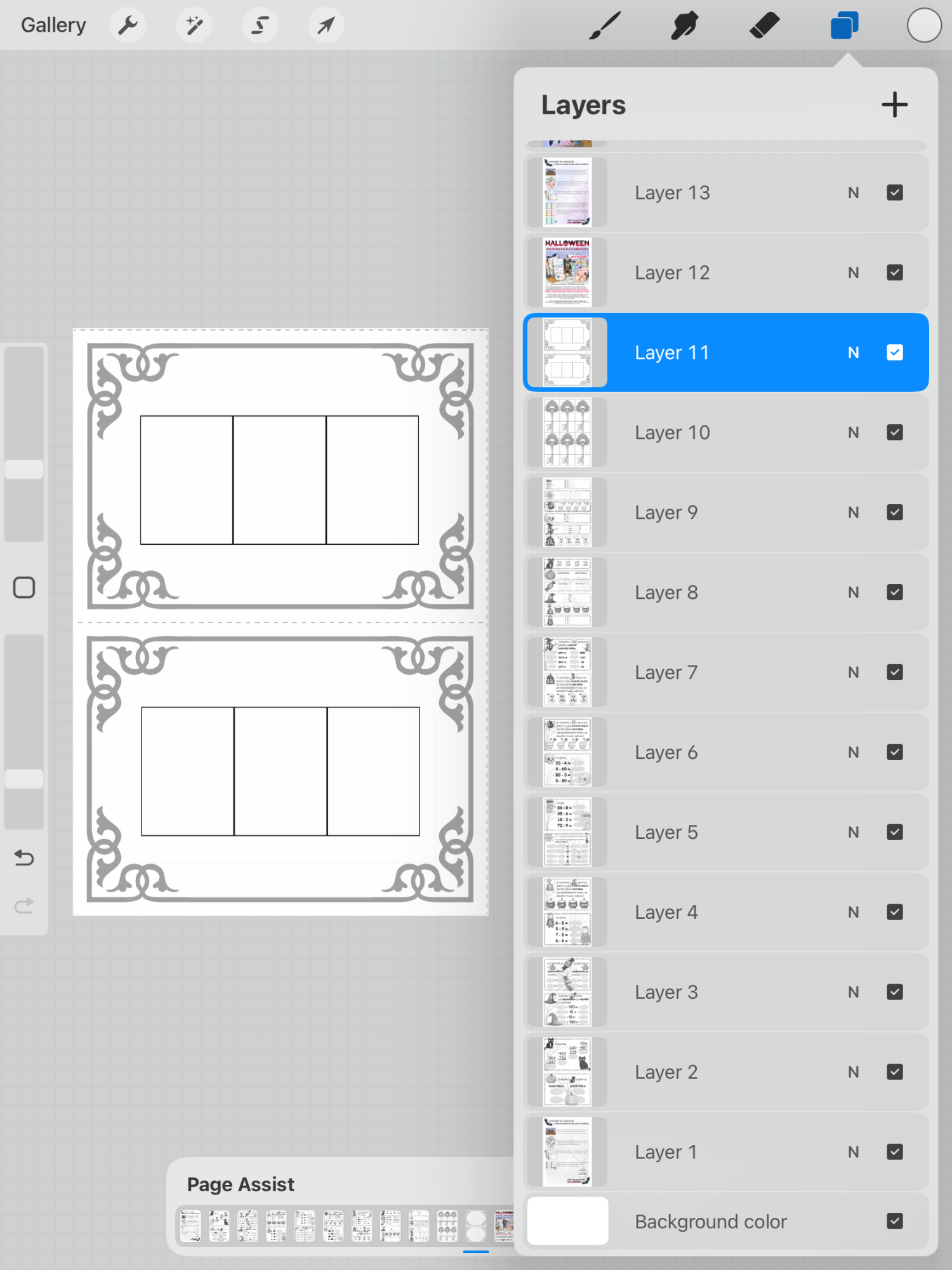952x1270 pixels.
Task: Select the Eraser tool
Action: point(764,26)
